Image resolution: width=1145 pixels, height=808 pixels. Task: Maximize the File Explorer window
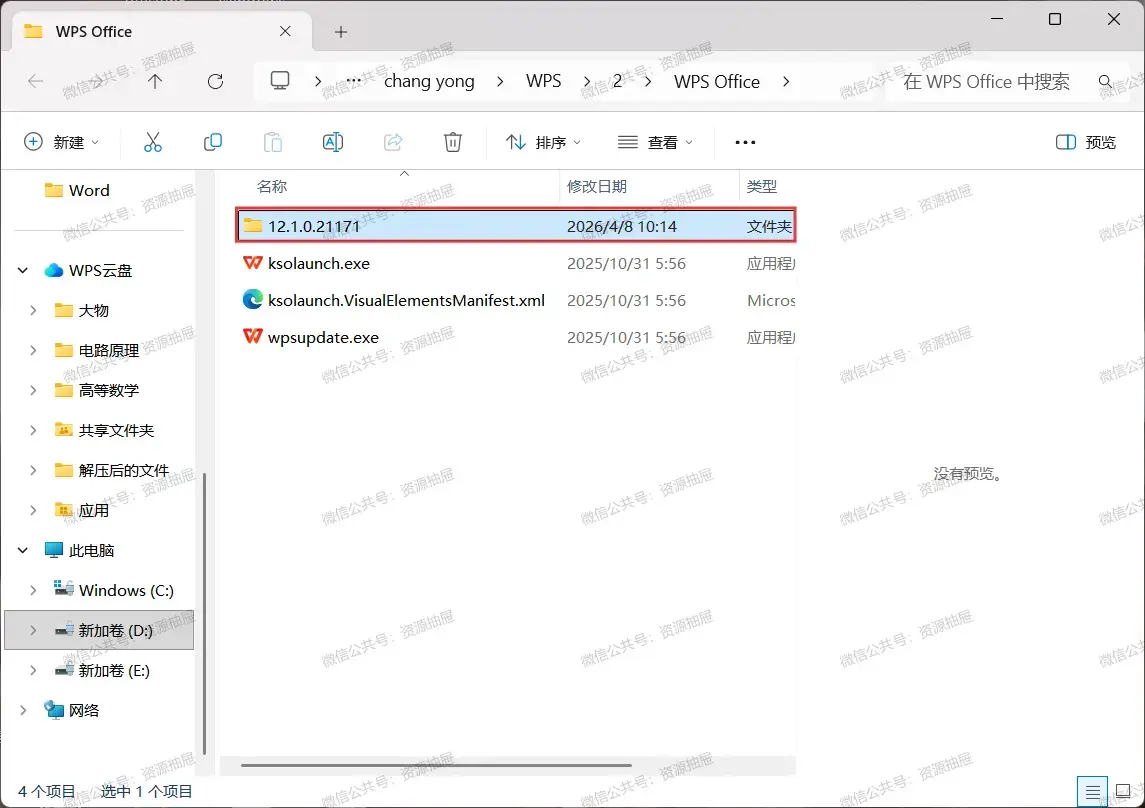pyautogui.click(x=1054, y=19)
